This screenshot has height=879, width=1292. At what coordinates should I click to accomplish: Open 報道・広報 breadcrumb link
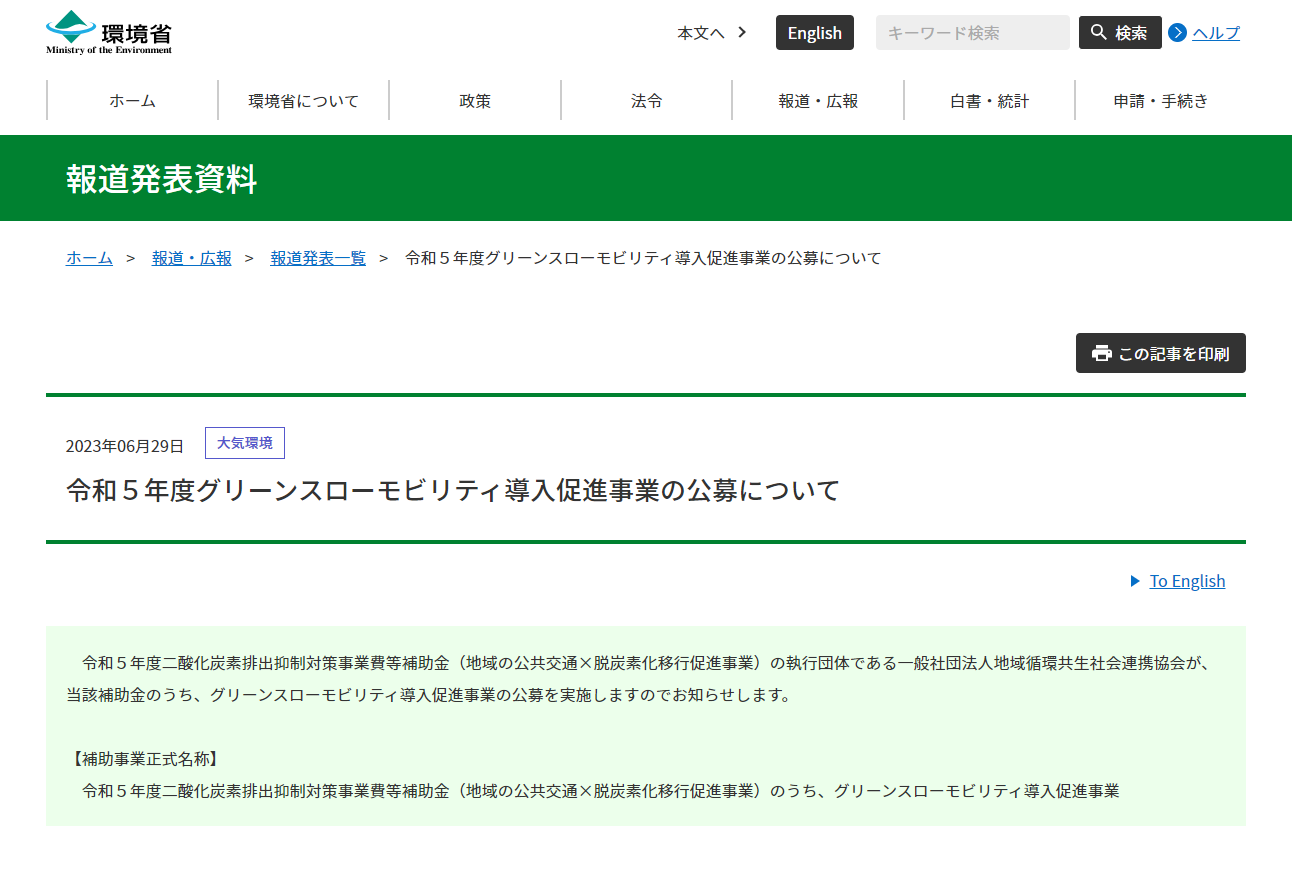pyautogui.click(x=191, y=258)
